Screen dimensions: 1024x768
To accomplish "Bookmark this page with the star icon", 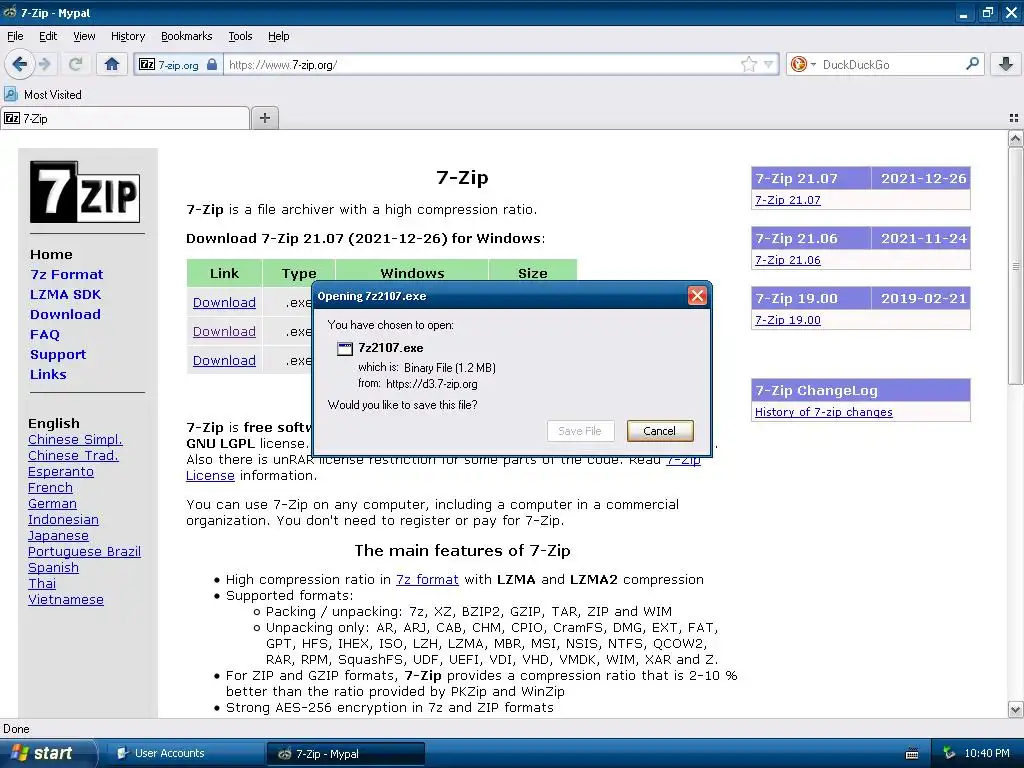I will pyautogui.click(x=748, y=64).
